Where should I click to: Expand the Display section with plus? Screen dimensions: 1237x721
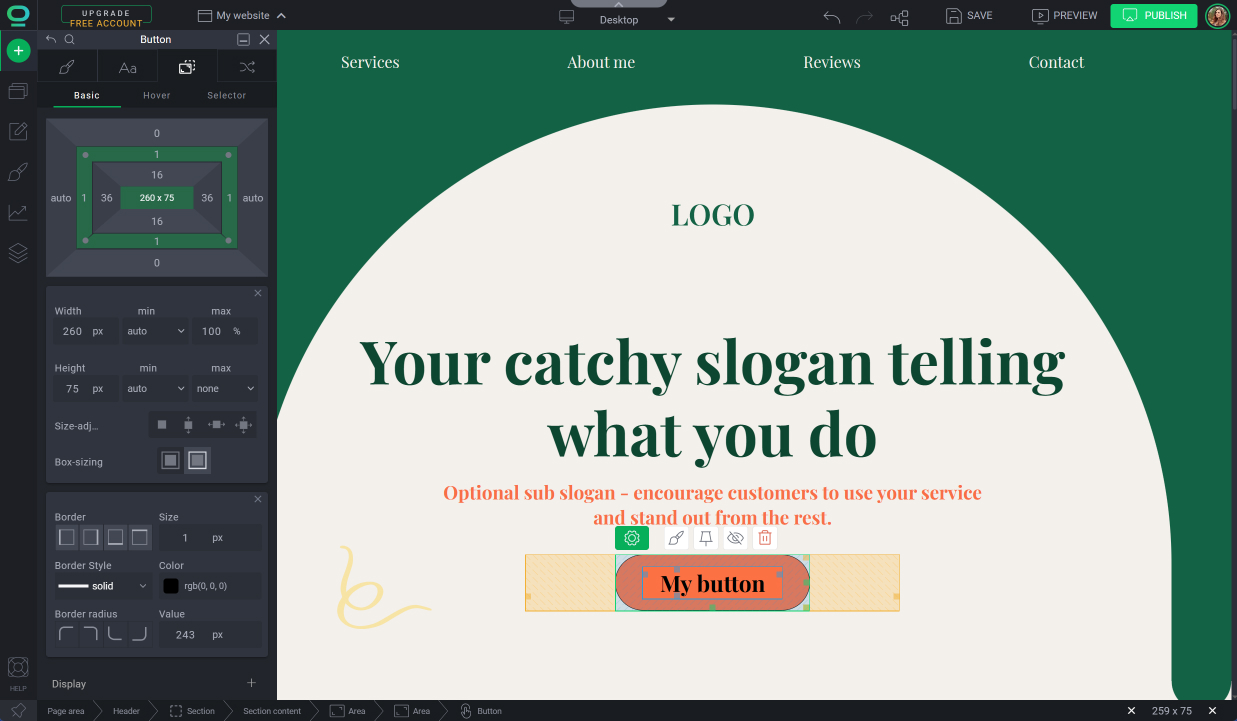tap(251, 683)
